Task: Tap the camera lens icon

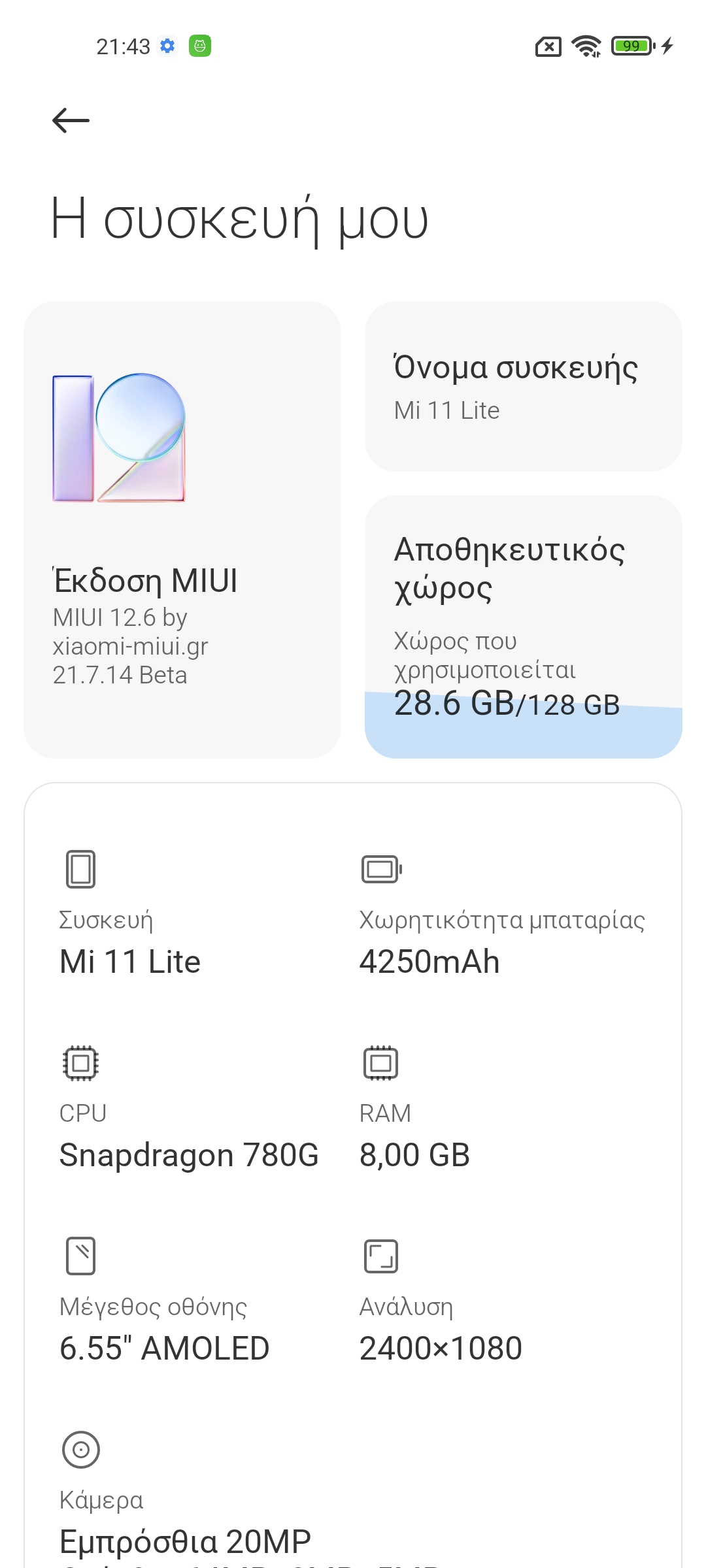Action: 80,1450
